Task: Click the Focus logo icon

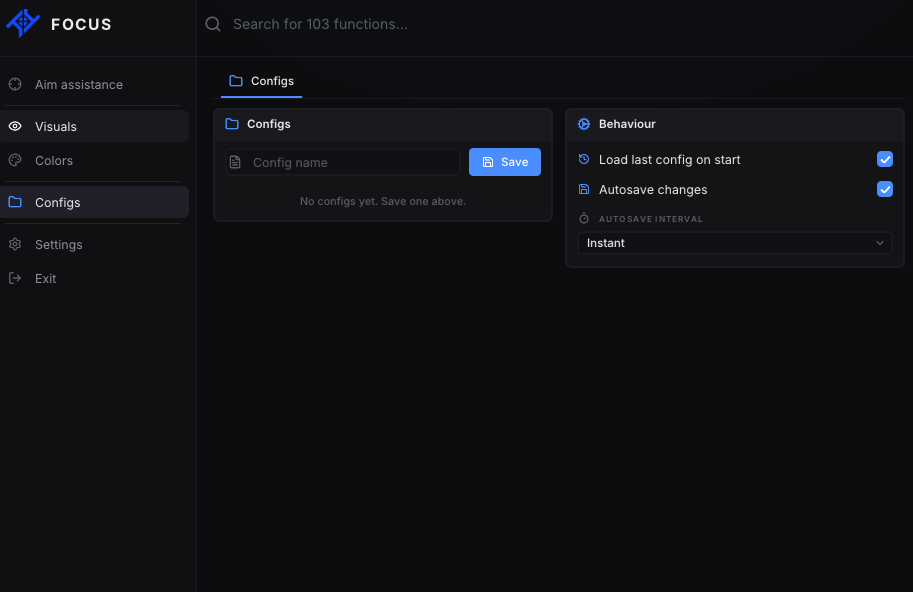Action: (x=23, y=23)
